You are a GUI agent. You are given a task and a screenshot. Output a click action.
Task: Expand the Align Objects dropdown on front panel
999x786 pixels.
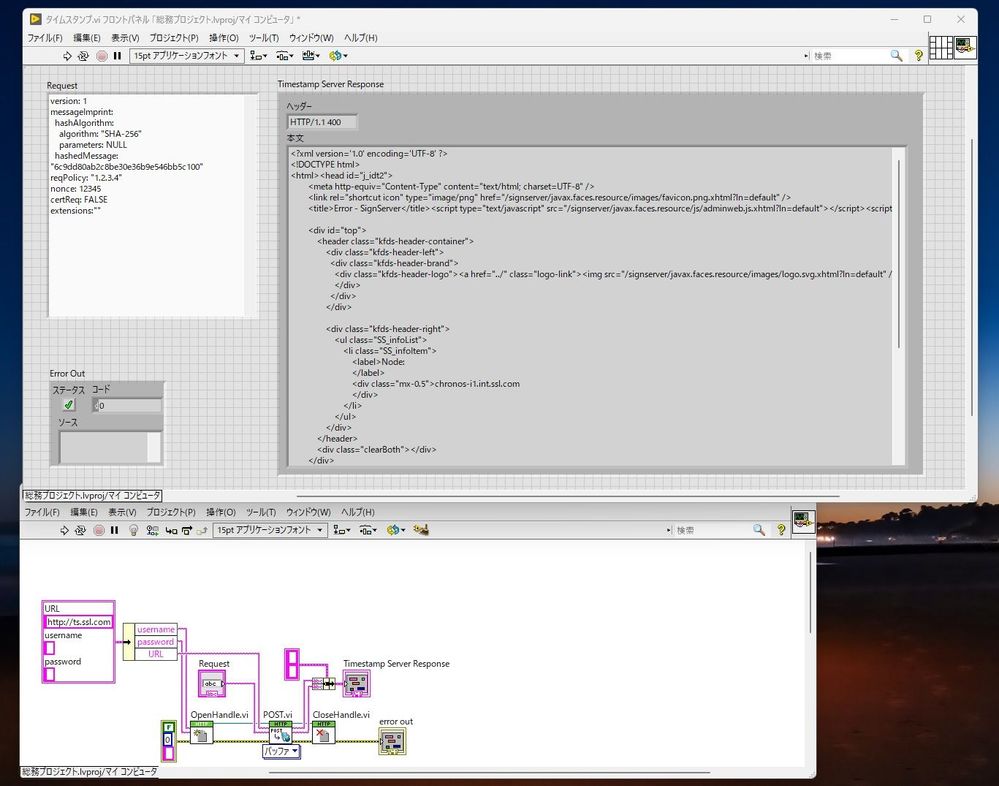point(259,56)
